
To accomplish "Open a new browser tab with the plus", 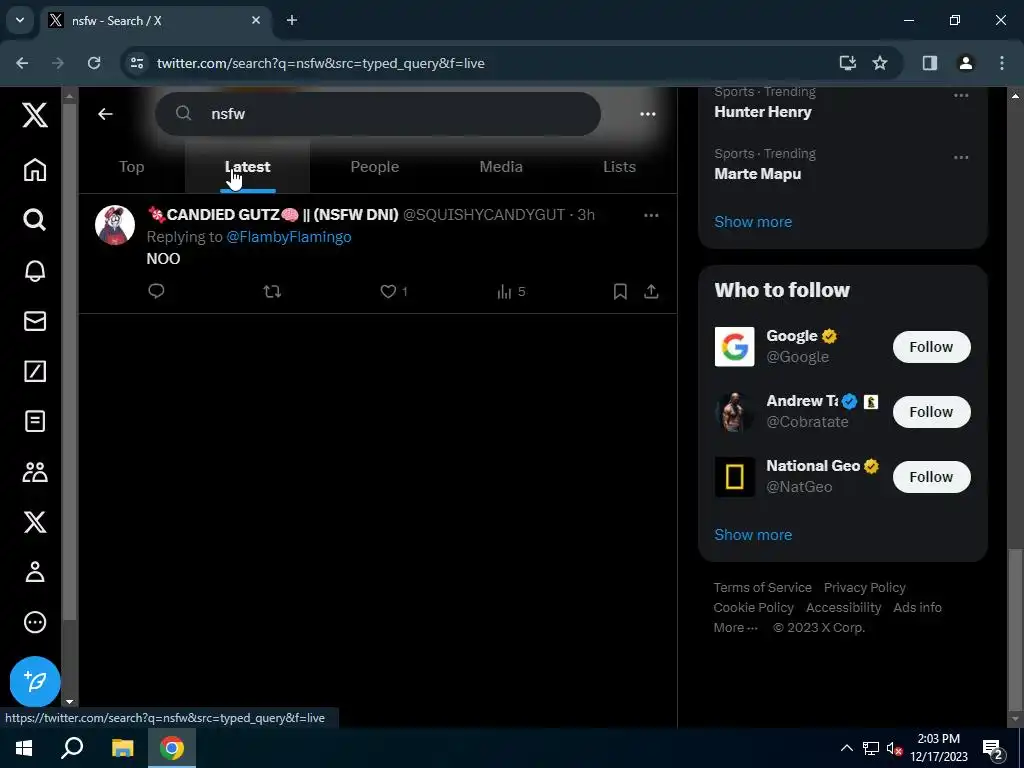I will tap(292, 20).
